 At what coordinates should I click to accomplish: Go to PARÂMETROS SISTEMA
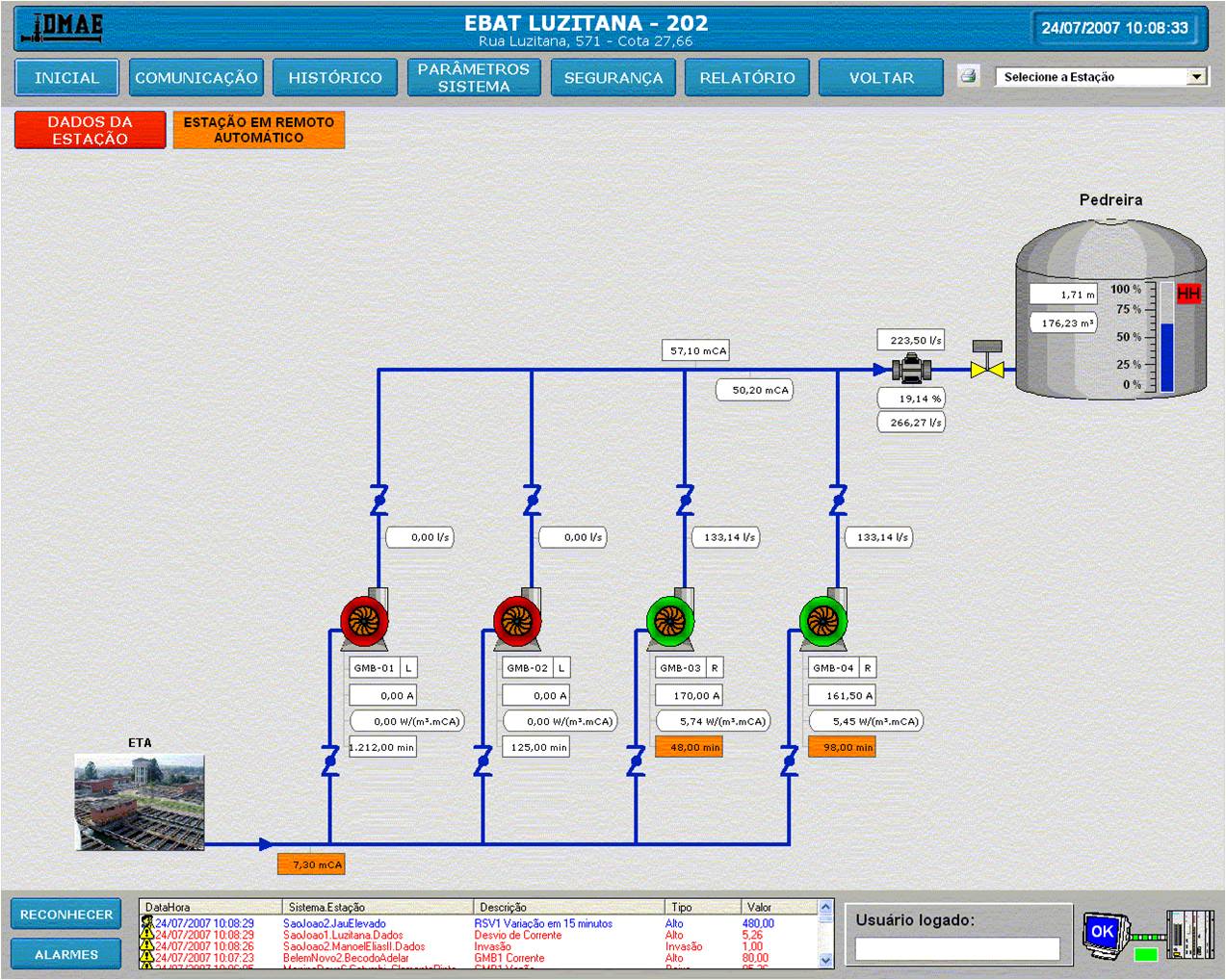click(x=473, y=78)
